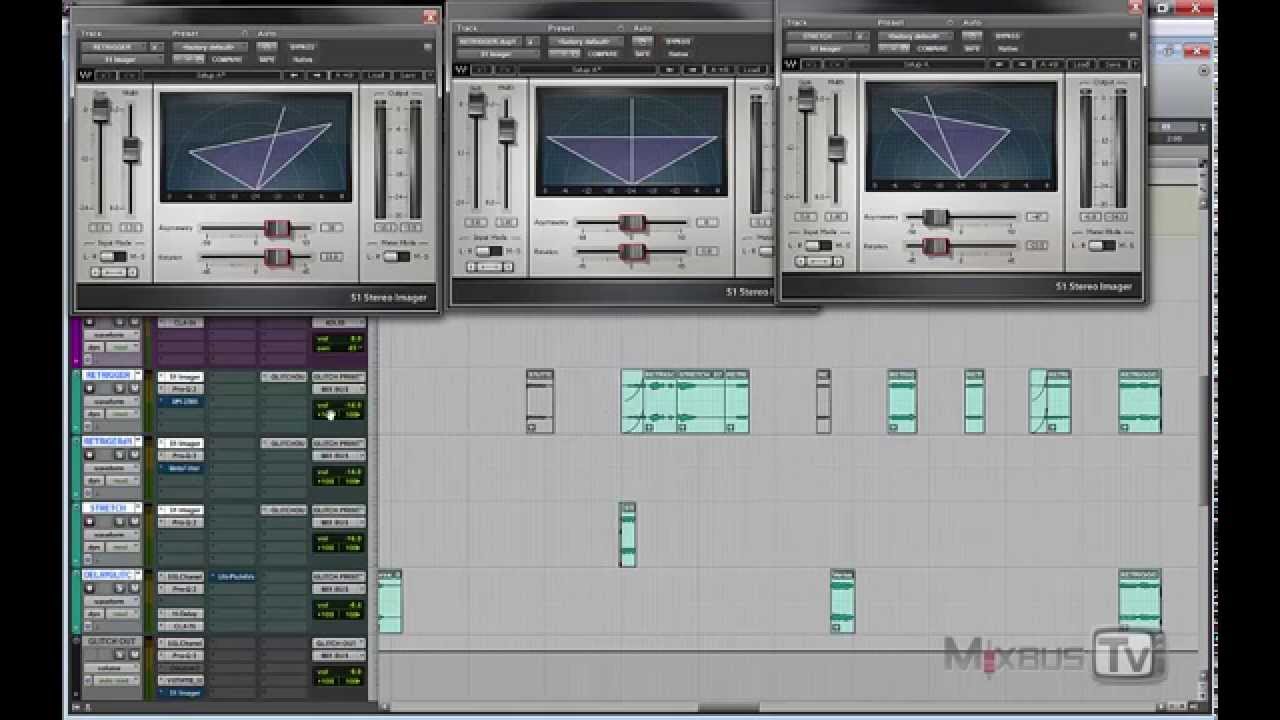Image resolution: width=1280 pixels, height=720 pixels.
Task: Open GLITCH PRINT input selector on DELAYGLITC track
Action: coord(339,576)
